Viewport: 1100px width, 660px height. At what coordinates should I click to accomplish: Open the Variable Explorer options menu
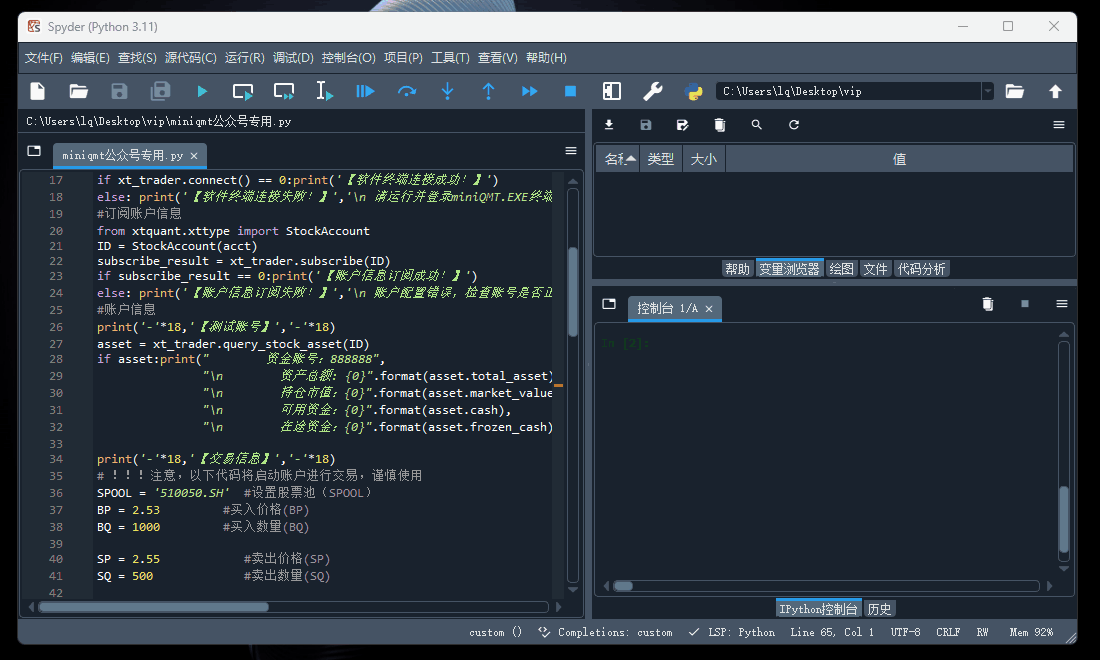tap(1059, 125)
